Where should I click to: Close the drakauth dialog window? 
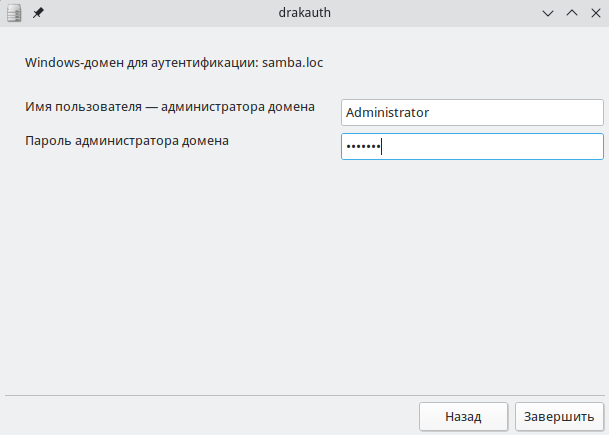595,13
